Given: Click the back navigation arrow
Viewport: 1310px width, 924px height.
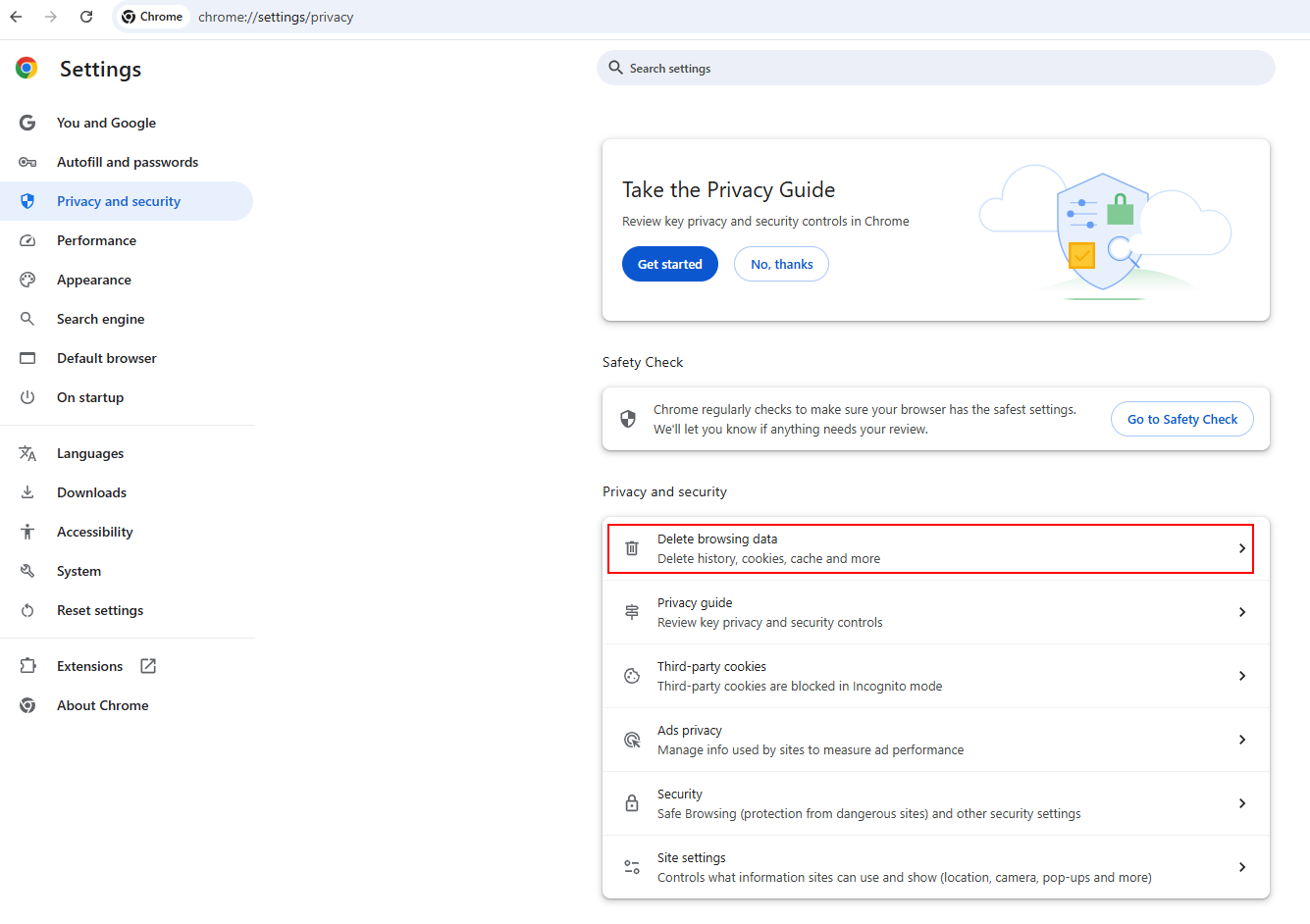Looking at the screenshot, I should click(x=17, y=17).
